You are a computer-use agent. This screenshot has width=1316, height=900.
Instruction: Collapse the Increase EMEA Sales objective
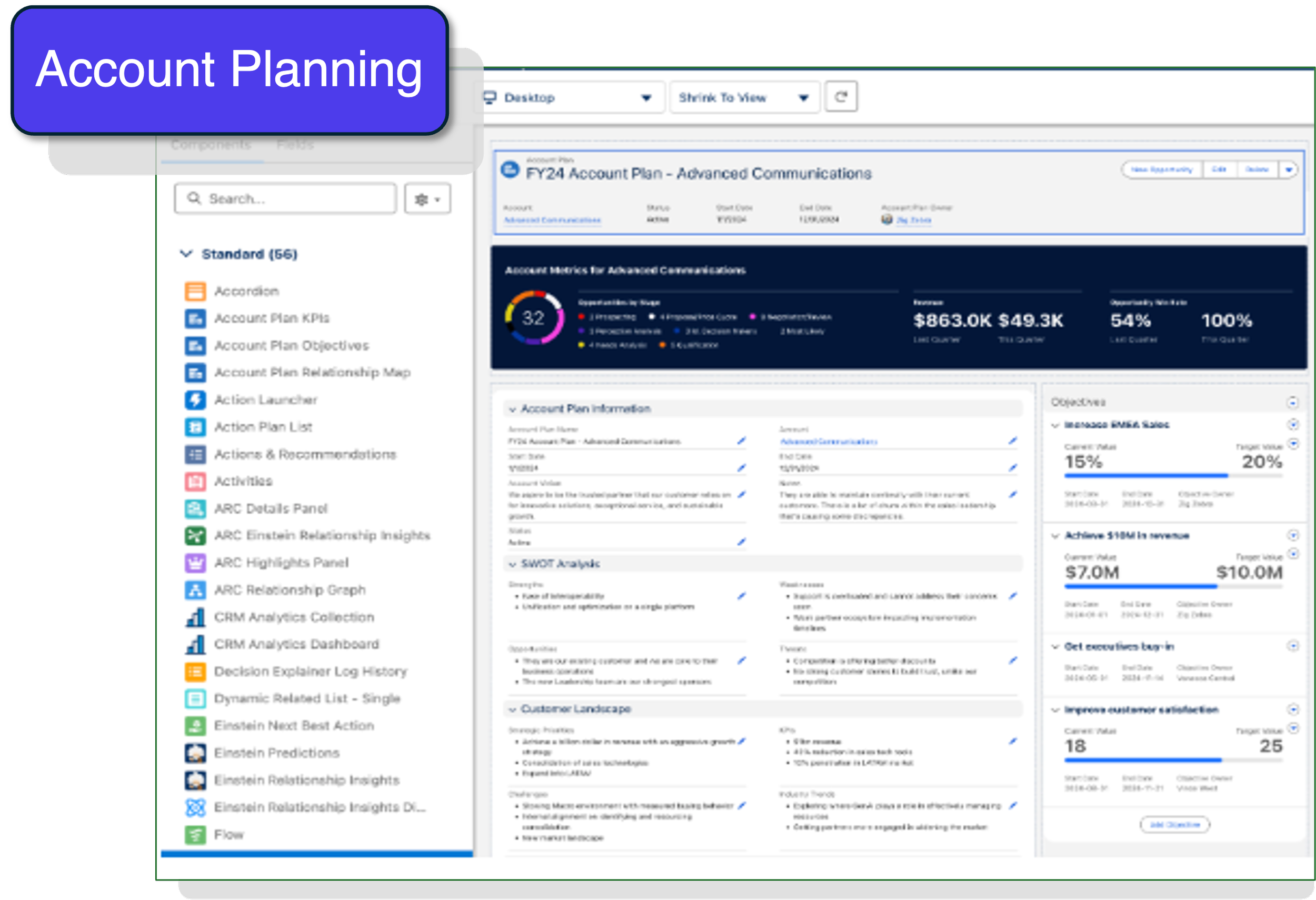pyautogui.click(x=1055, y=425)
